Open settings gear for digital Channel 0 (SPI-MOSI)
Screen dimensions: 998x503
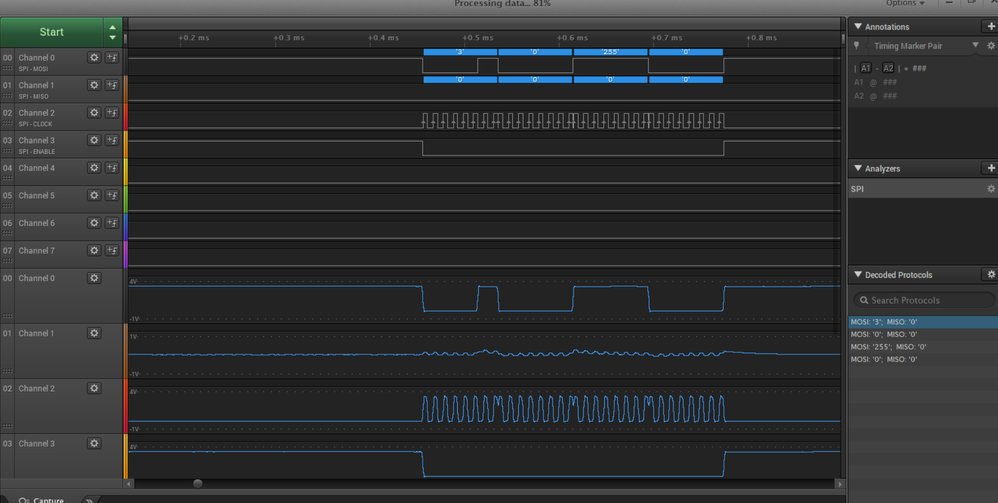(x=94, y=58)
